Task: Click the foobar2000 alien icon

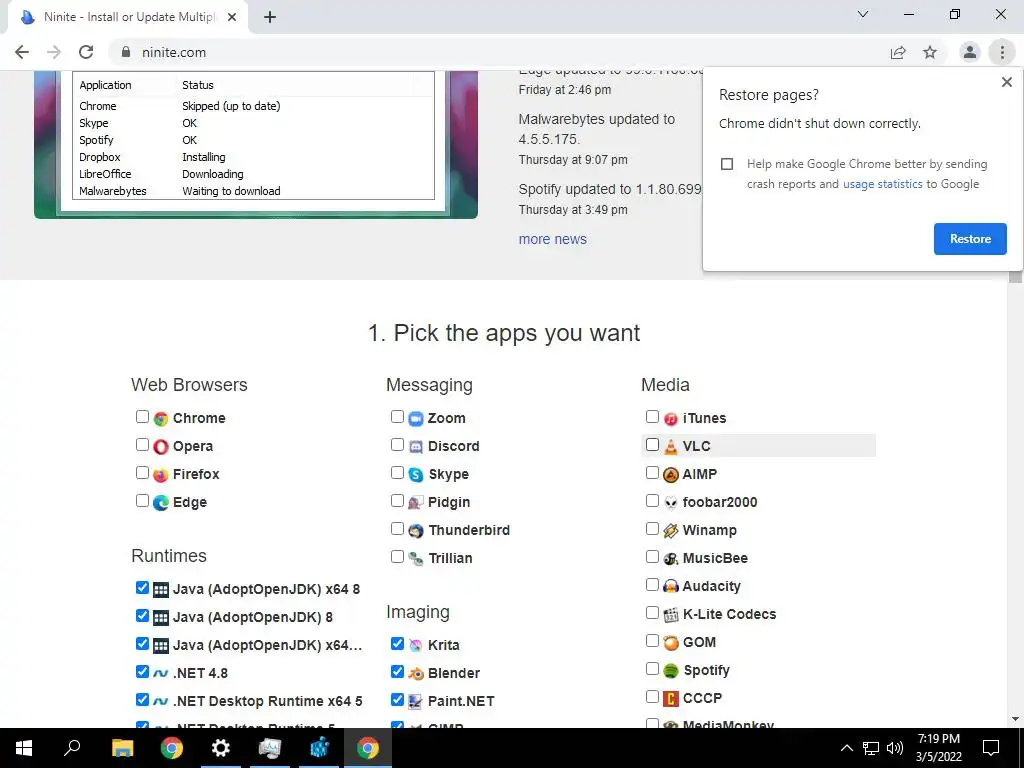Action: tap(671, 503)
